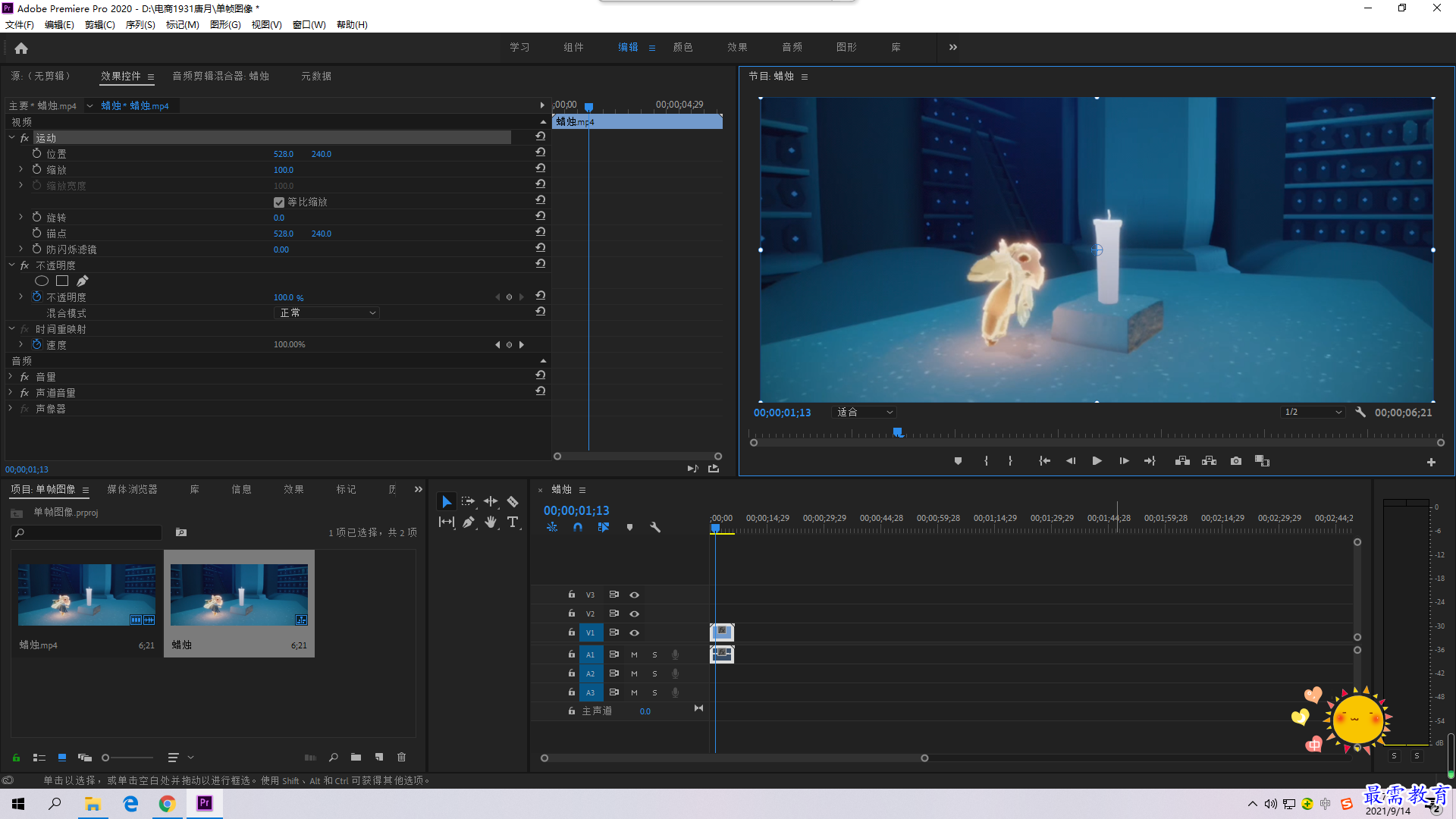Toggle V2 track visibility eye

pos(635,613)
